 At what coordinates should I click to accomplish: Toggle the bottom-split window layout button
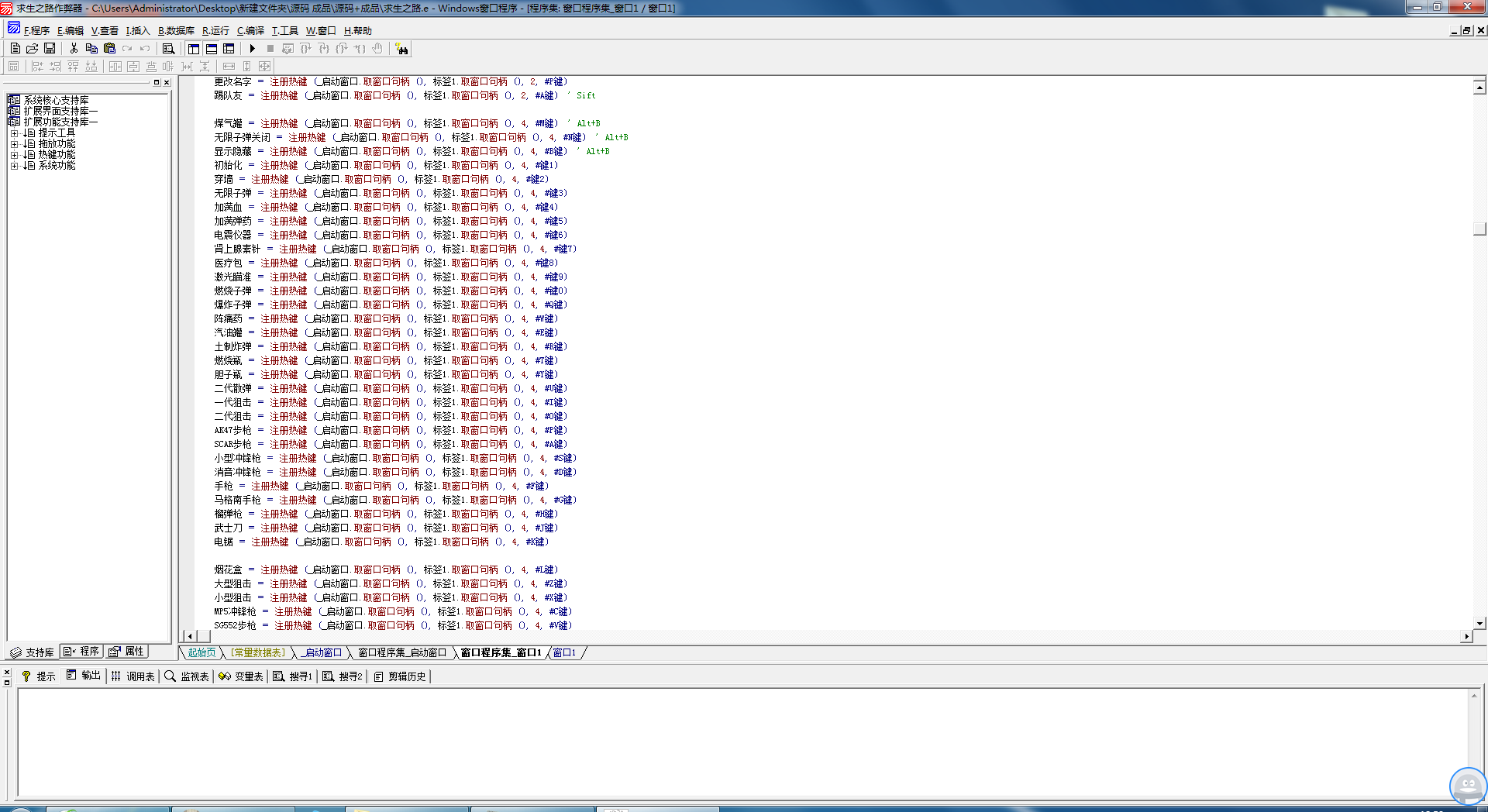(x=210, y=48)
